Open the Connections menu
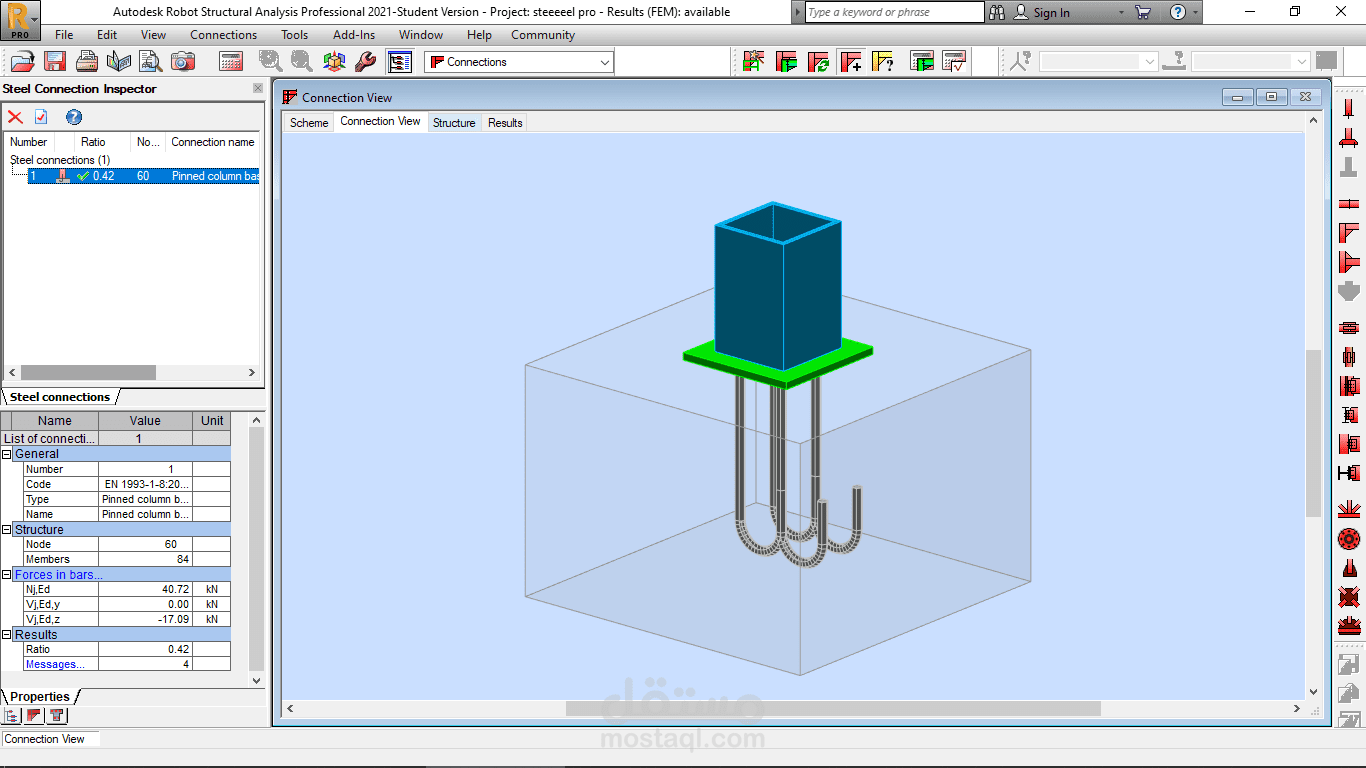The height and width of the screenshot is (768, 1366). point(224,35)
